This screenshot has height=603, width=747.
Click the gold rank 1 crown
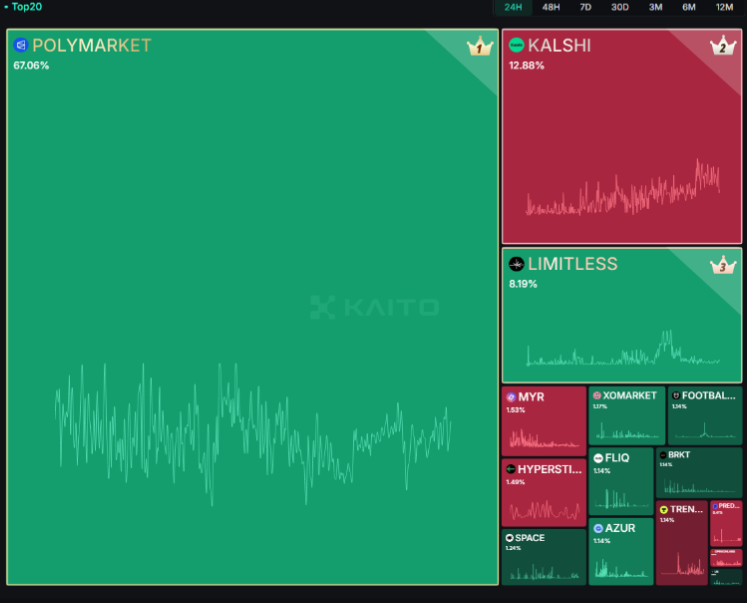coord(480,46)
